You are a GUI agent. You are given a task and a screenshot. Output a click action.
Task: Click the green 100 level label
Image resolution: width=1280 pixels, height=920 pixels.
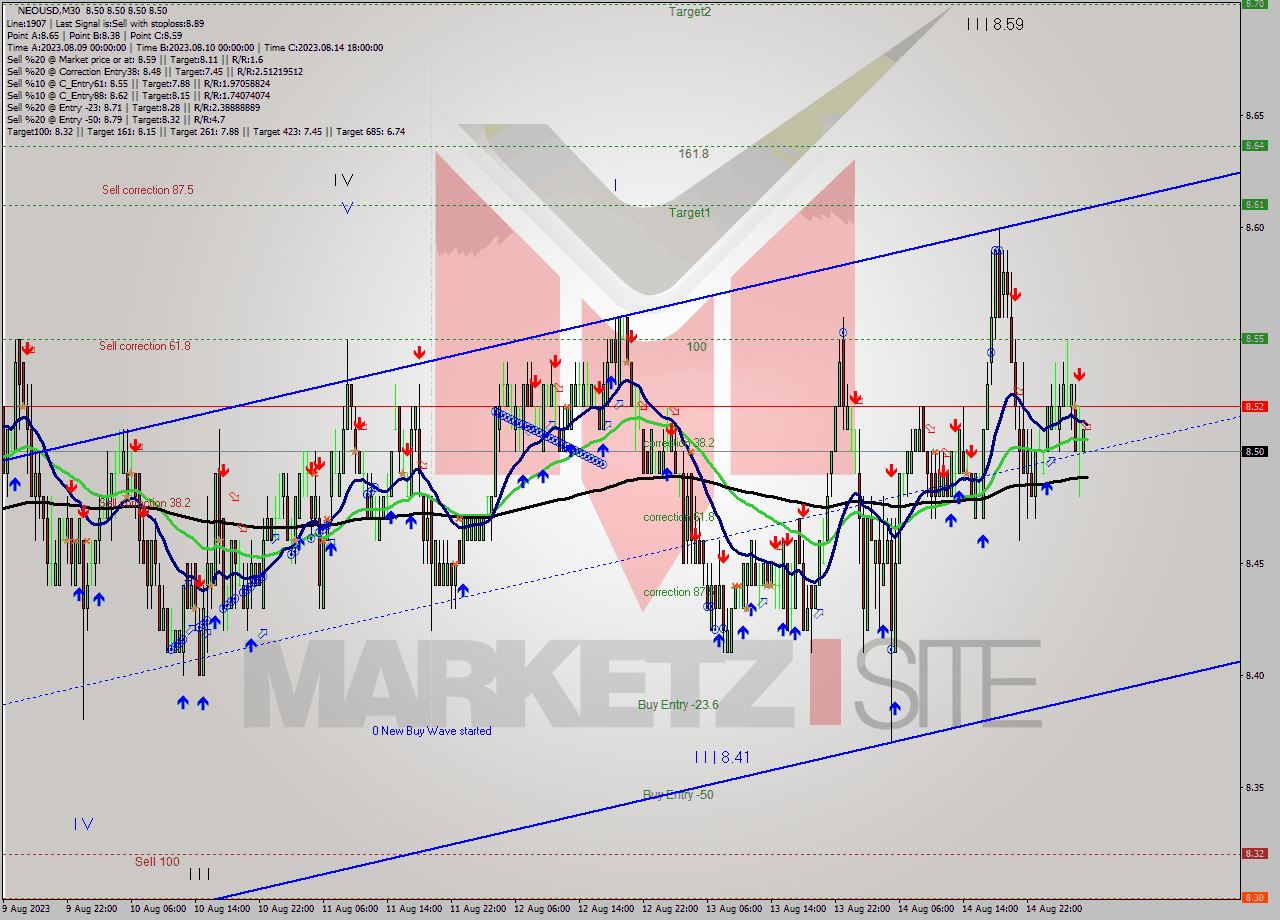pos(697,347)
